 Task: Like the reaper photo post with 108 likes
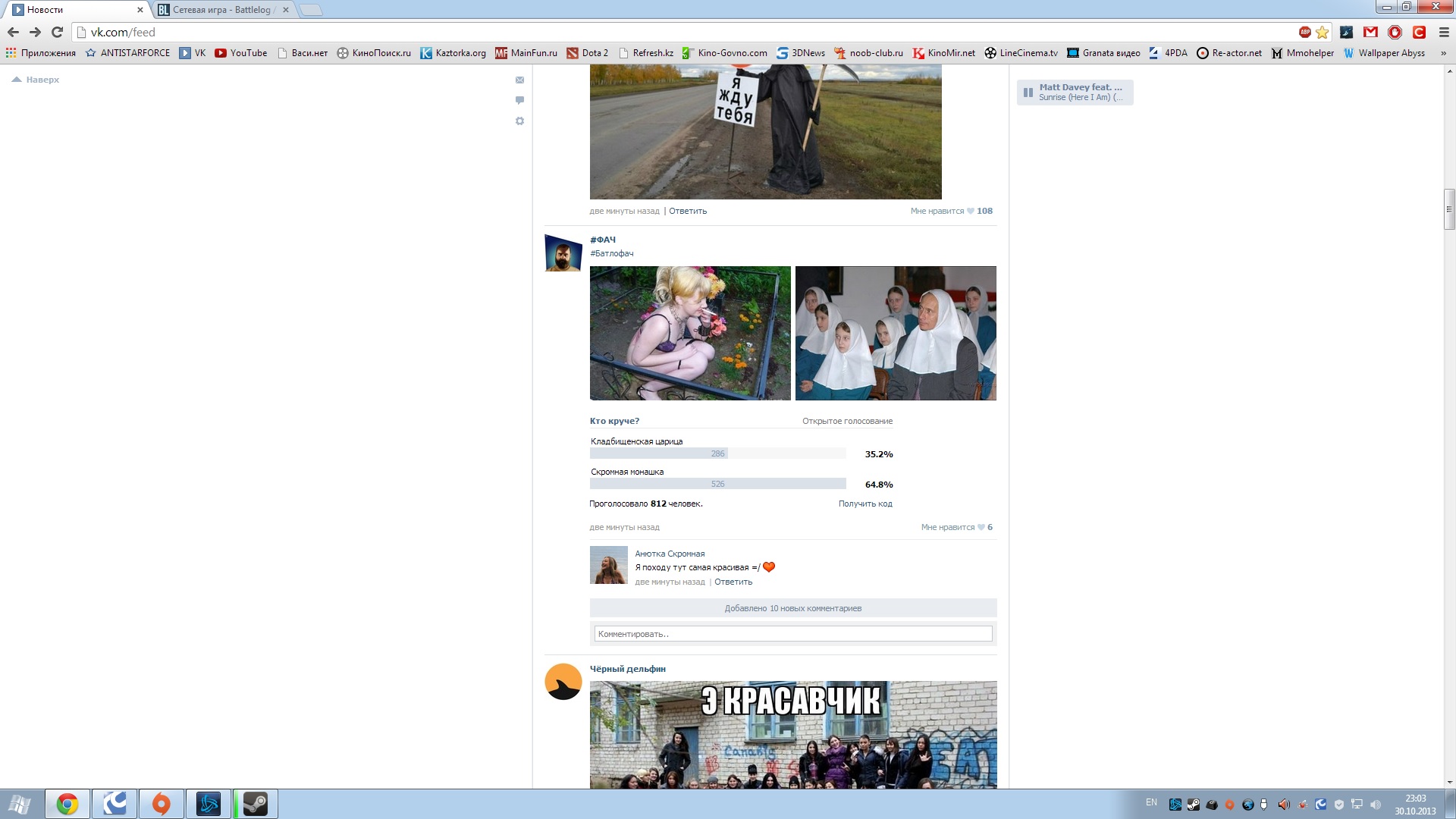click(x=951, y=211)
